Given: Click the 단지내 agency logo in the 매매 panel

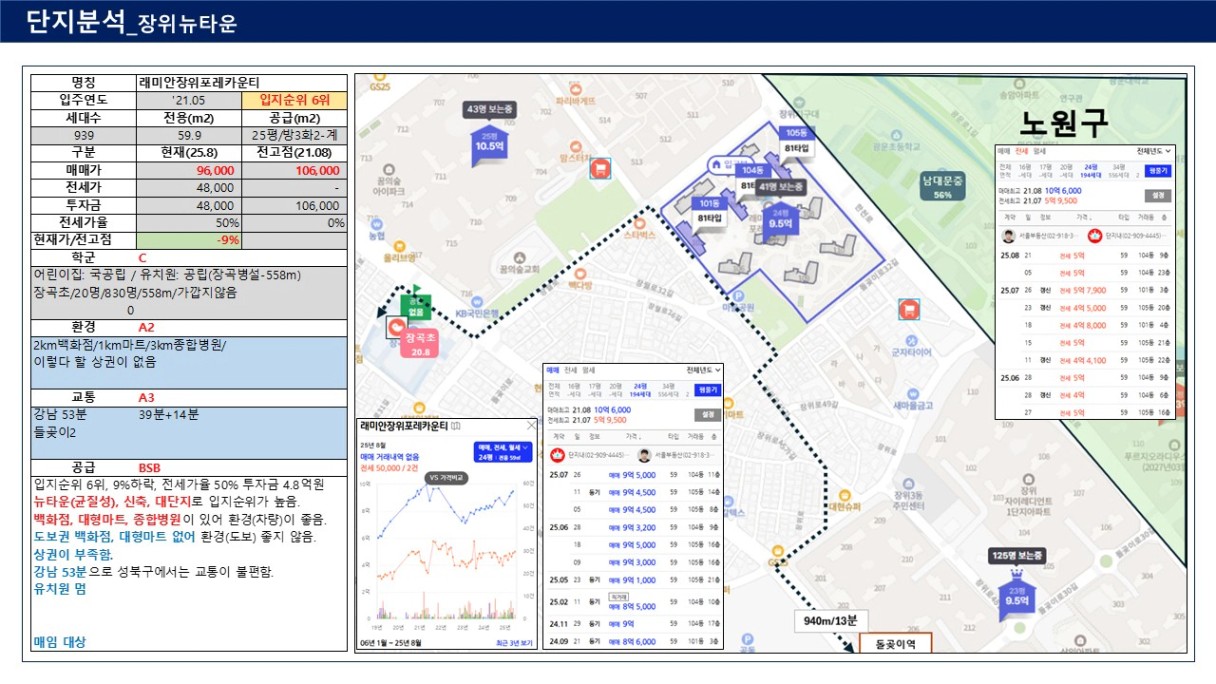Looking at the screenshot, I should (x=558, y=455).
